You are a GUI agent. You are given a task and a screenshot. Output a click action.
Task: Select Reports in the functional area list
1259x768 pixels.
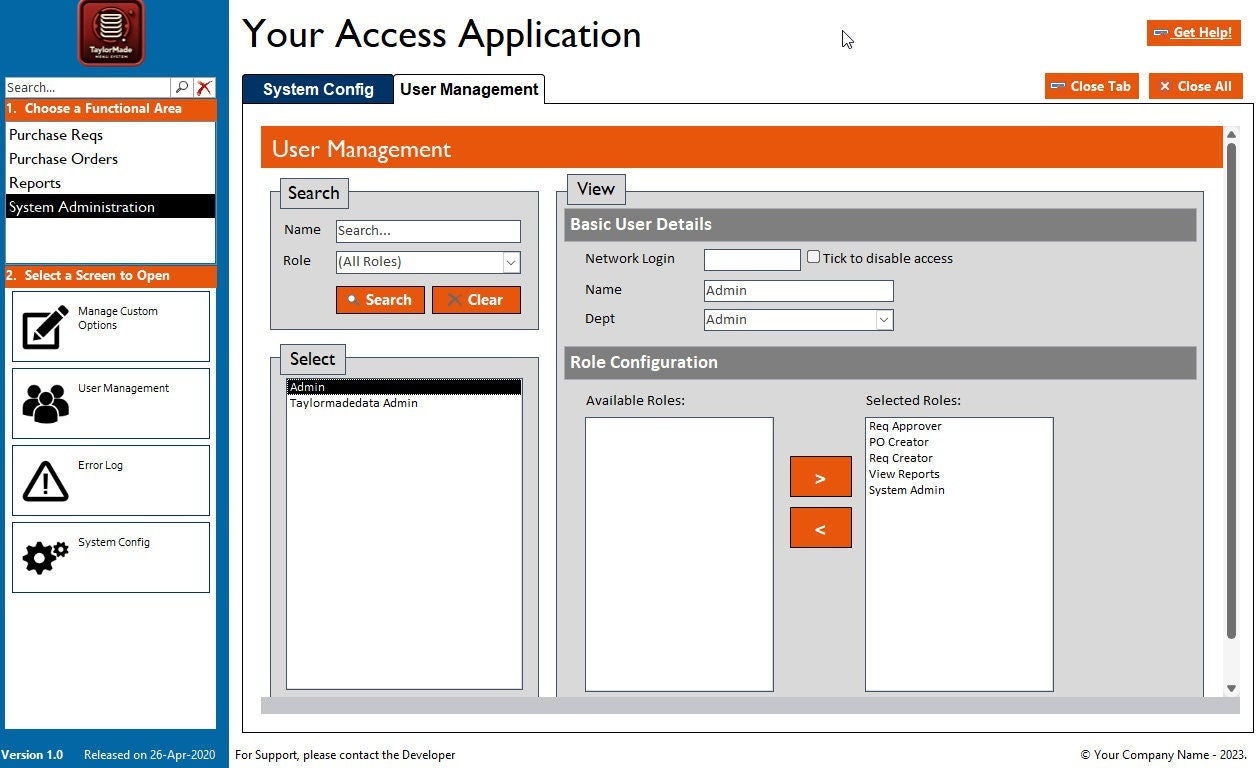pyautogui.click(x=35, y=183)
